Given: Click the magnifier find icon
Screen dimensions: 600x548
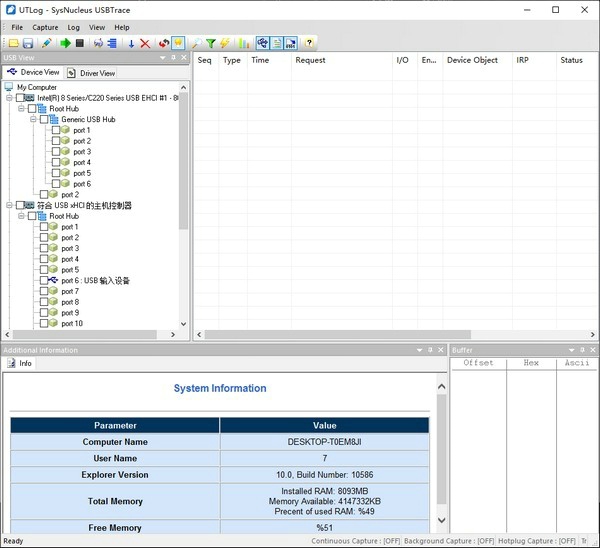Looking at the screenshot, I should 196,43.
